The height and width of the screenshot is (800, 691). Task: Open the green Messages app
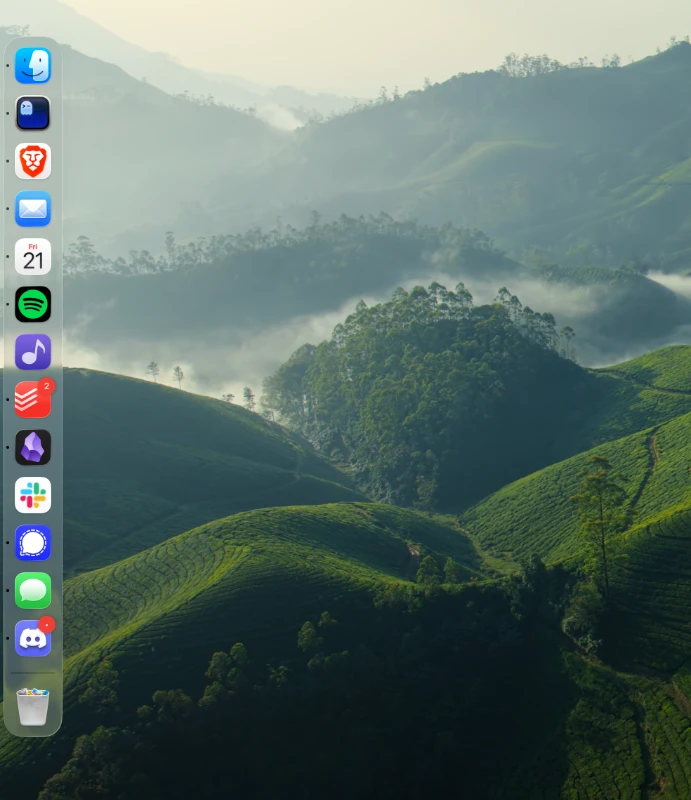click(33, 590)
